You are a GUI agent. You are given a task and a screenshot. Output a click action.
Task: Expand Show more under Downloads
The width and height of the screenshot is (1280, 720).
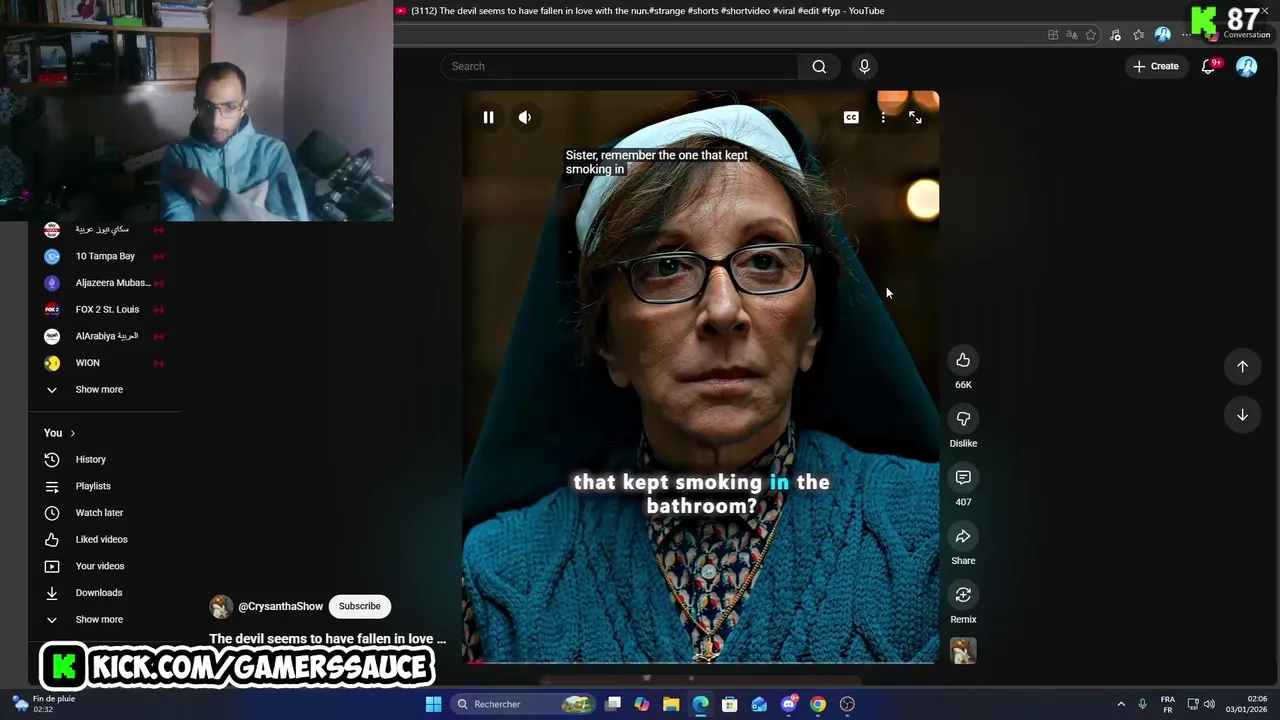[99, 619]
